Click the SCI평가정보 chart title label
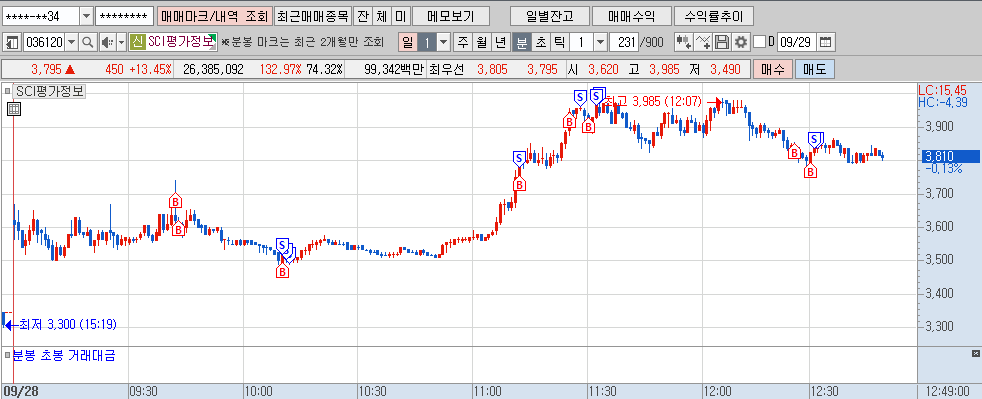This screenshot has height=399, width=982. [50, 91]
